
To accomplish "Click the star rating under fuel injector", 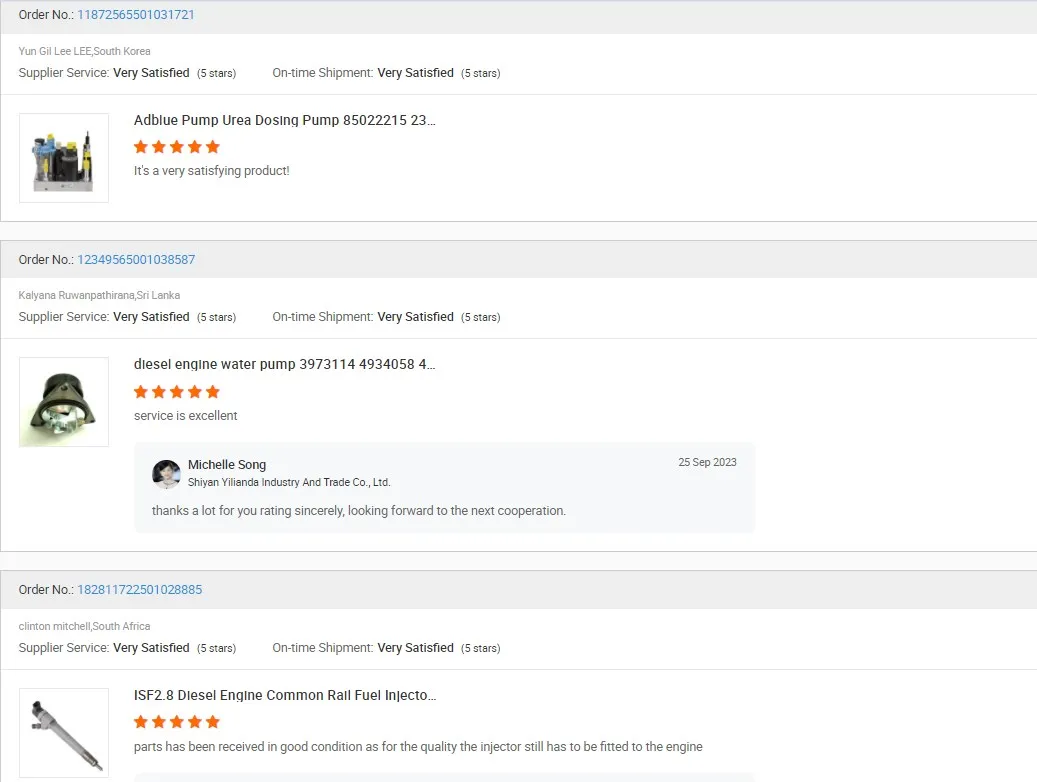I will click(177, 722).
